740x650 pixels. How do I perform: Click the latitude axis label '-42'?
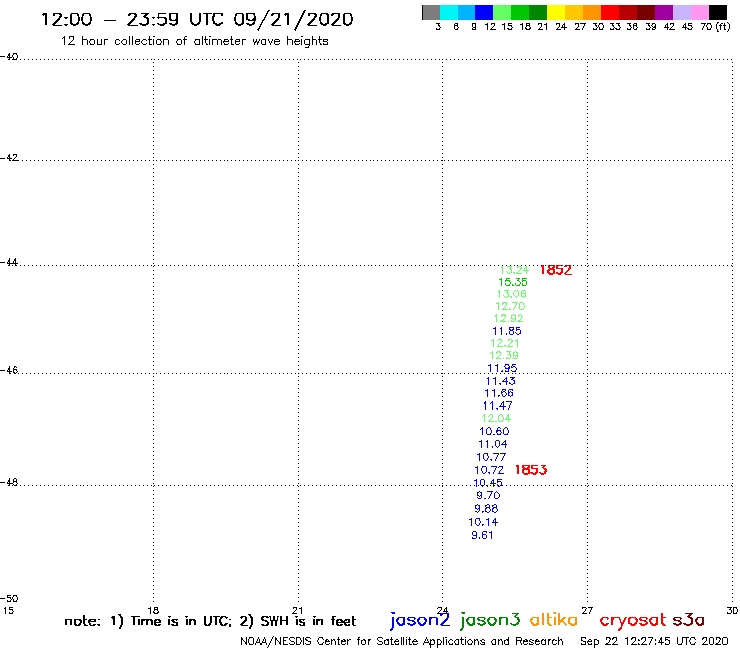[9, 158]
